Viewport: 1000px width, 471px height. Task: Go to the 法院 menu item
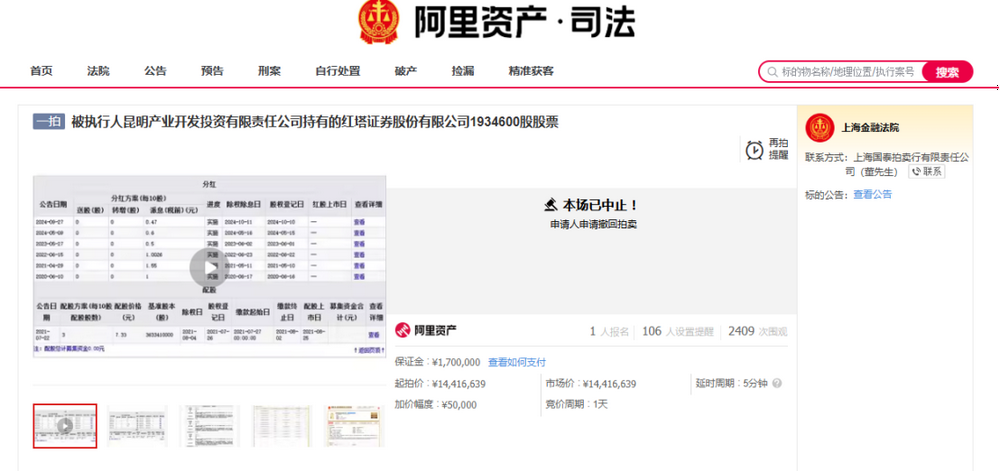[98, 71]
